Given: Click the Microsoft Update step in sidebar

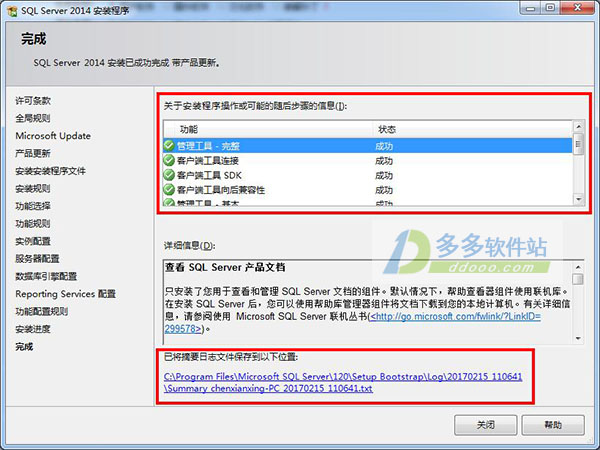Looking at the screenshot, I should coord(53,136).
